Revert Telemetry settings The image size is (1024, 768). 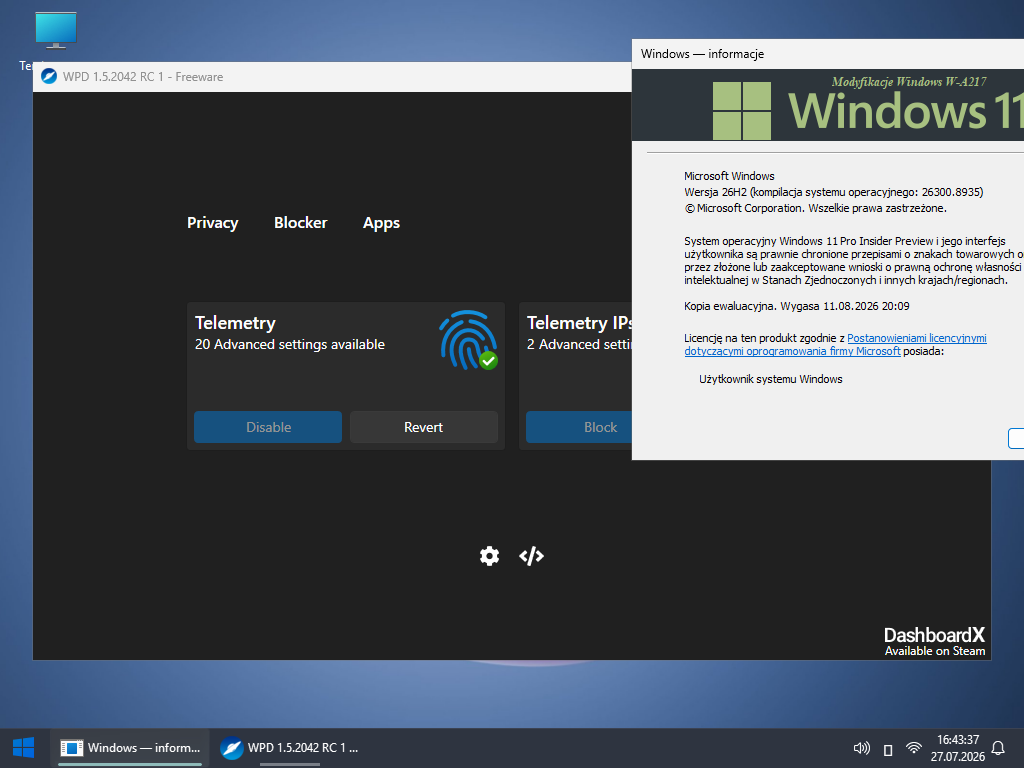pyautogui.click(x=424, y=427)
